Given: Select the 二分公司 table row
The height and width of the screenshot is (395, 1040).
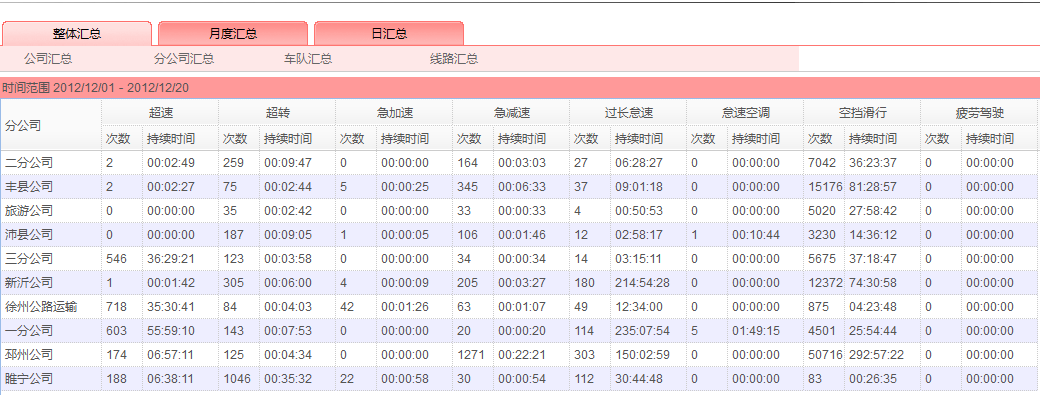Looking at the screenshot, I should pos(520,163).
